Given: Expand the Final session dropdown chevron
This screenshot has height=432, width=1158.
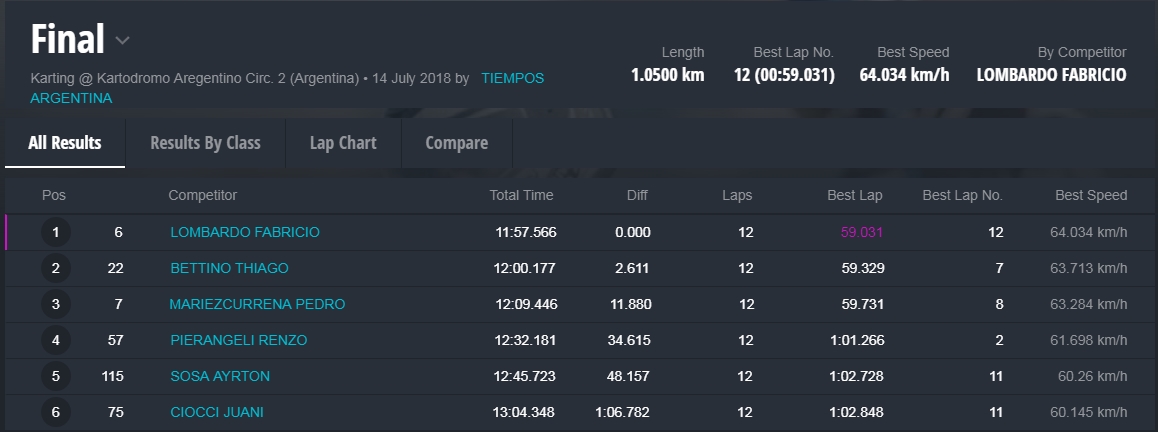Looking at the screenshot, I should point(122,41).
